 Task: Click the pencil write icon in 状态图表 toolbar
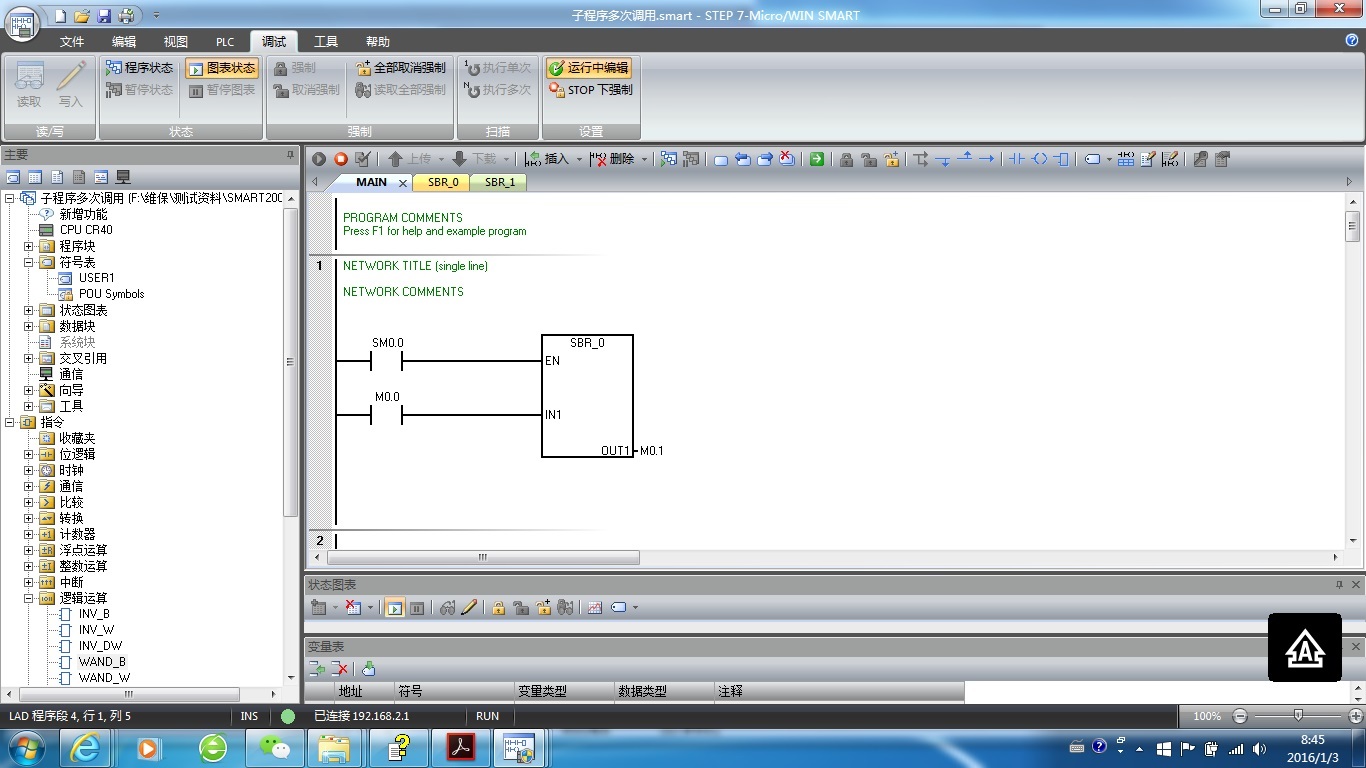pyautogui.click(x=469, y=607)
